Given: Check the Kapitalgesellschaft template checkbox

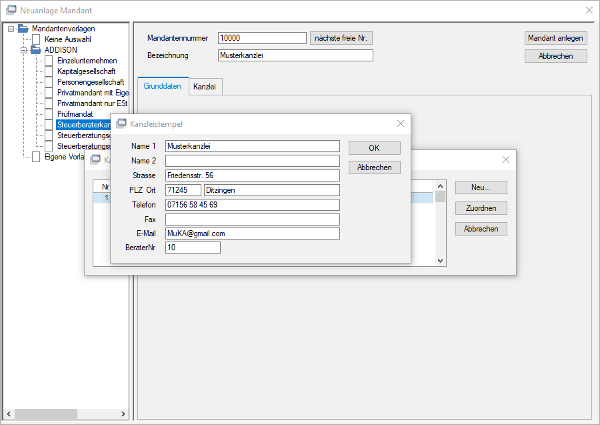Looking at the screenshot, I should pyautogui.click(x=49, y=71).
